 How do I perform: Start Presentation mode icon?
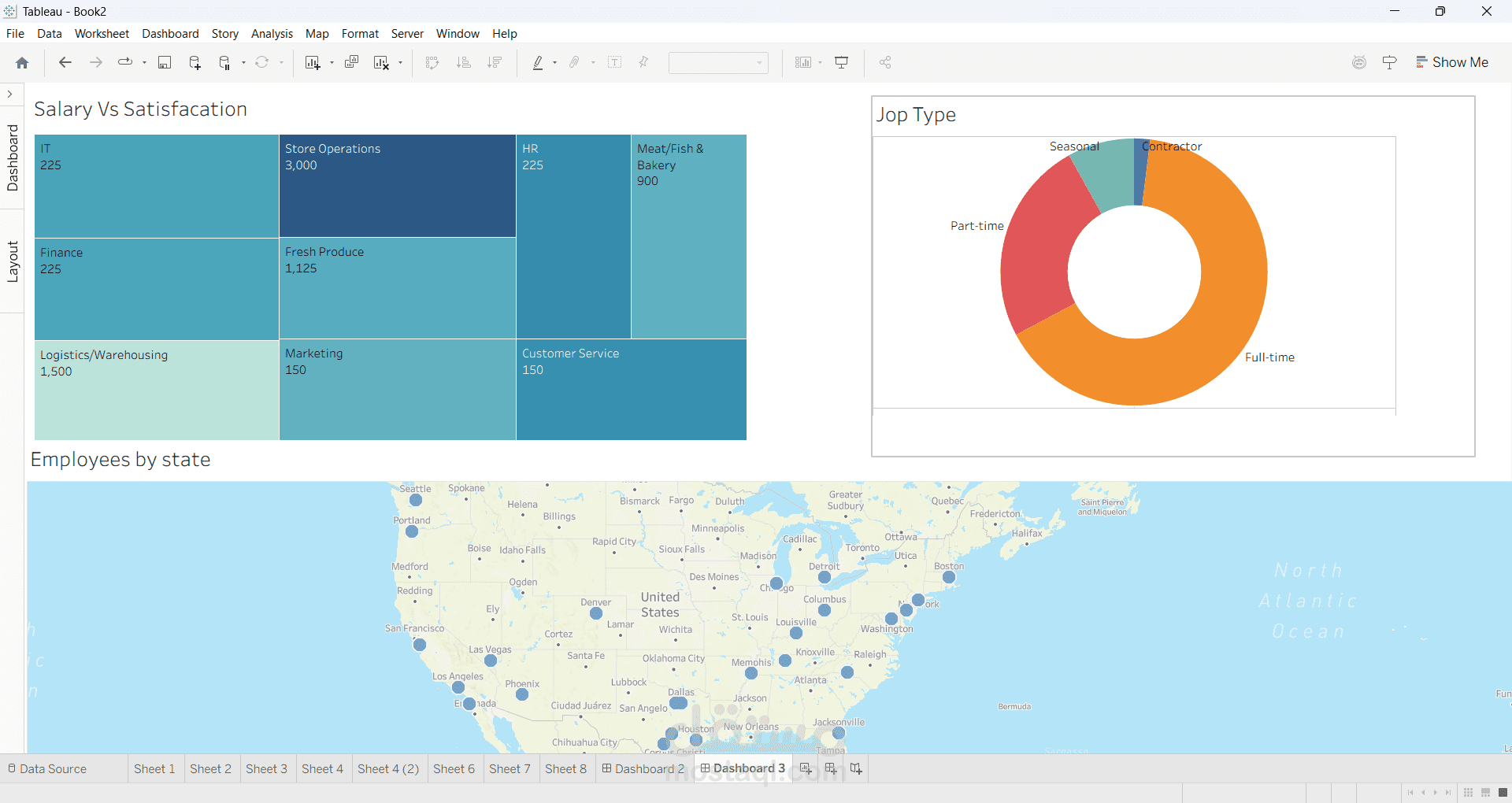(x=842, y=62)
